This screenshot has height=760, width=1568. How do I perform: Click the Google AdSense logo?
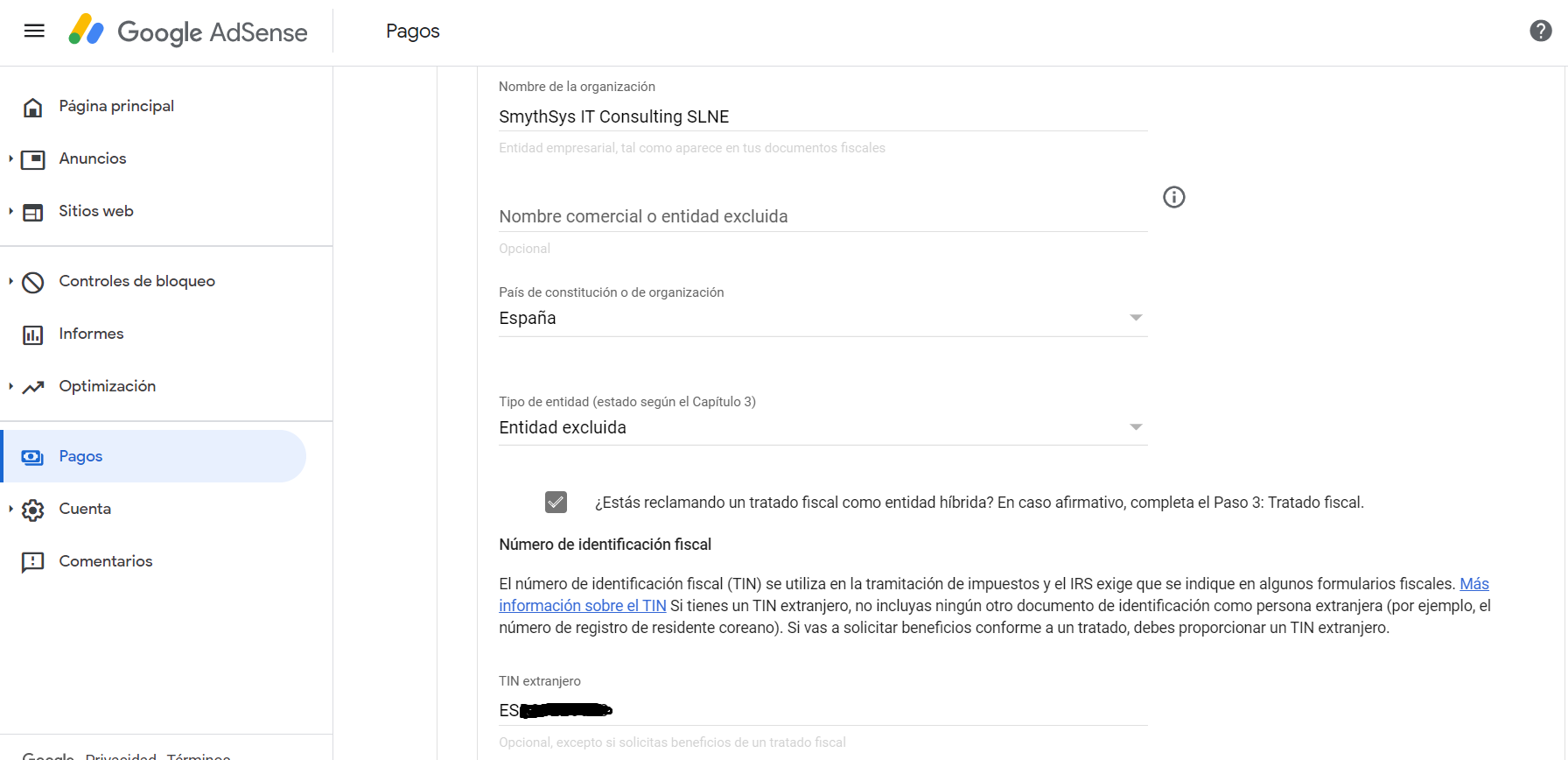(x=188, y=32)
